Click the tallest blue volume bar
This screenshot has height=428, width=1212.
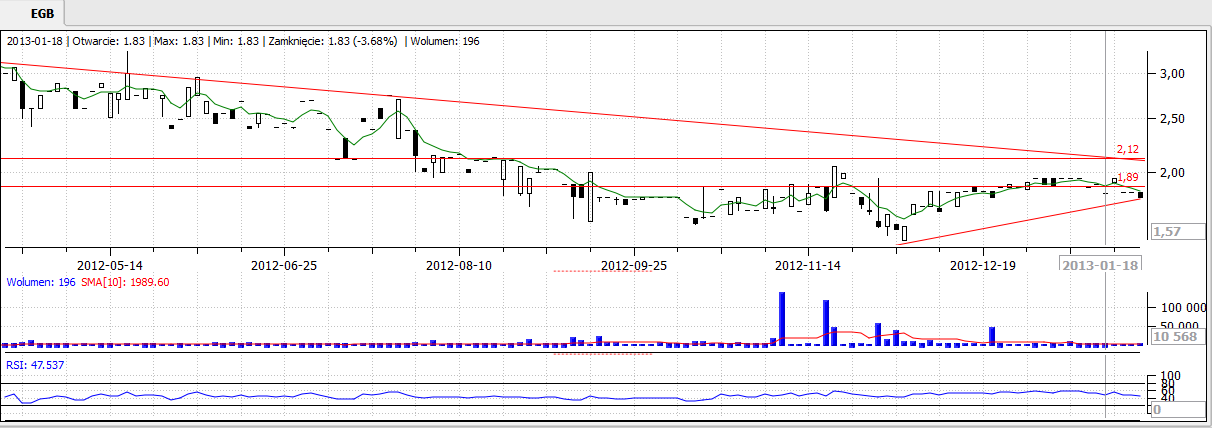[782, 318]
